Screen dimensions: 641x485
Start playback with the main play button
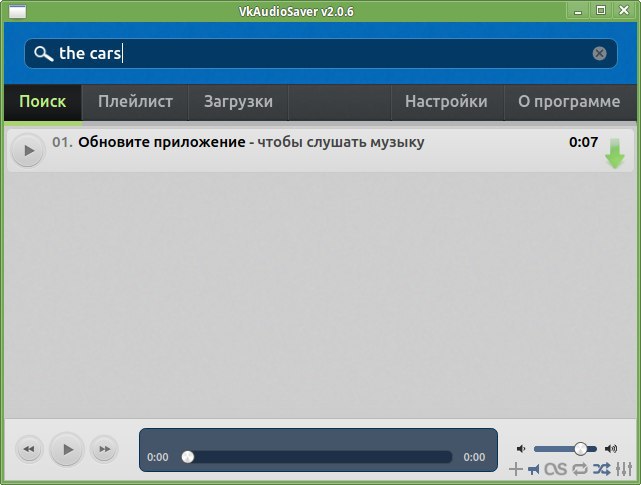67,449
